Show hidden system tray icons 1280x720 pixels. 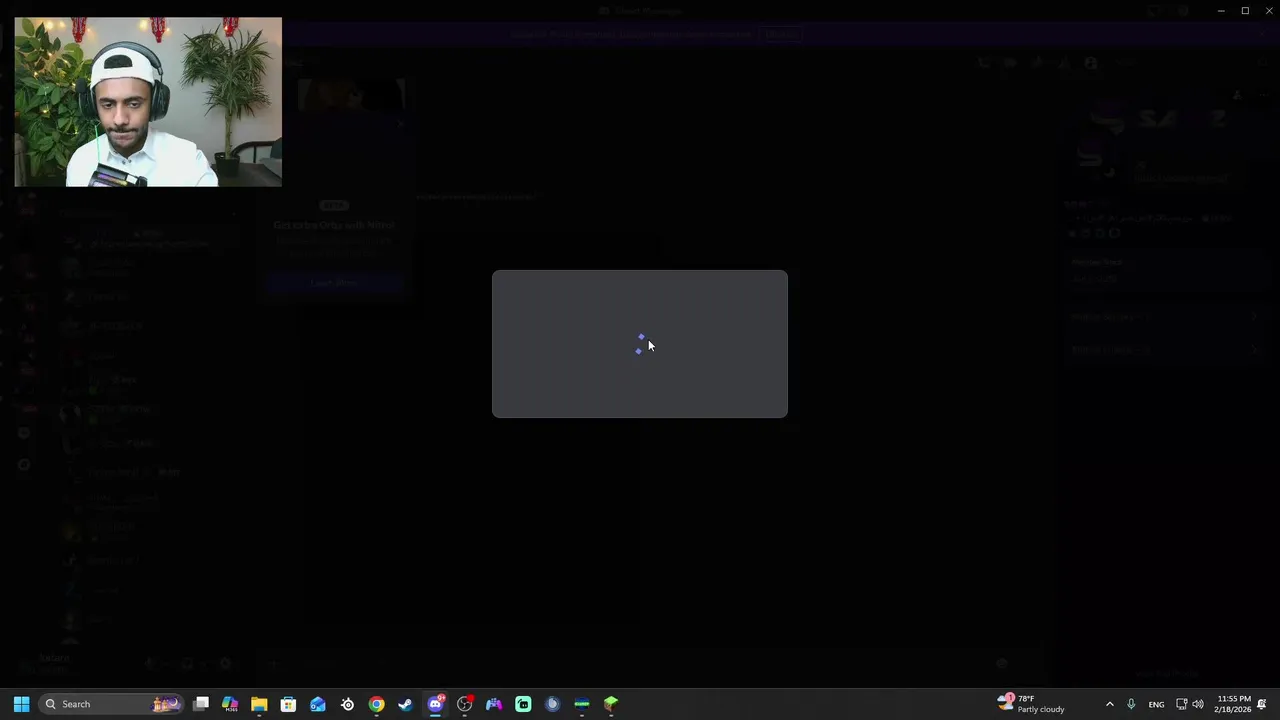pos(1109,704)
